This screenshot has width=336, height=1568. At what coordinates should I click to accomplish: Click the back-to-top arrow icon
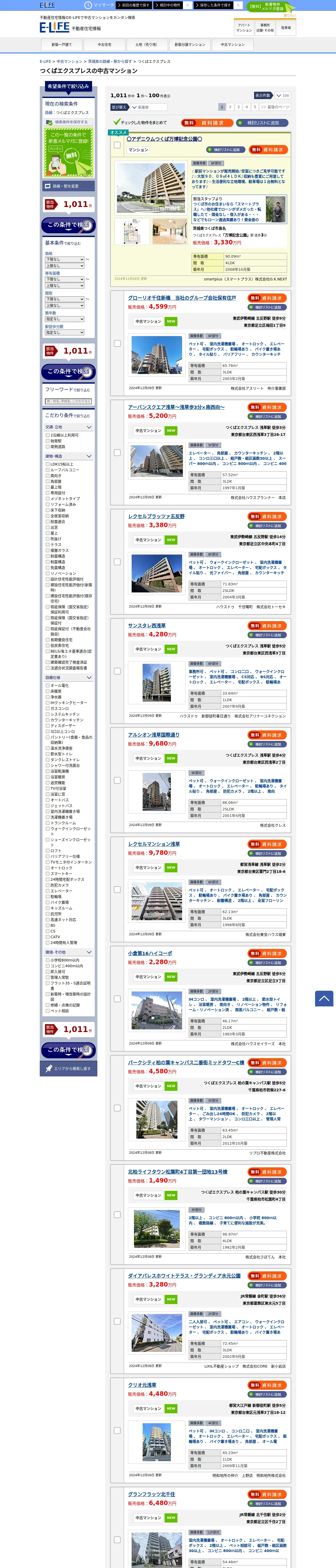[x=324, y=998]
